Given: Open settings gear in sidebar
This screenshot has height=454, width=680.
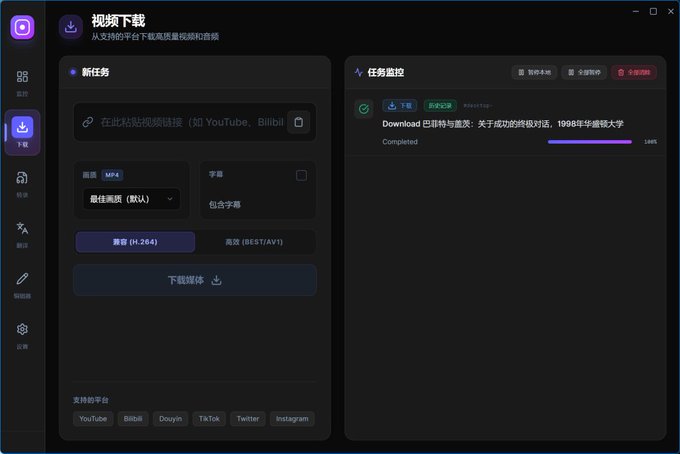Looking at the screenshot, I should click(x=22, y=335).
